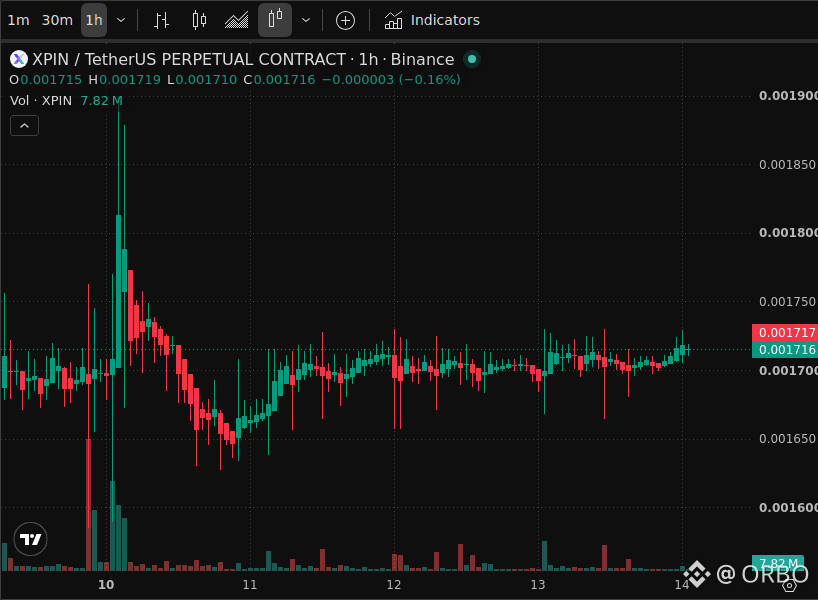Select the hollow candles chart style

pos(275,20)
